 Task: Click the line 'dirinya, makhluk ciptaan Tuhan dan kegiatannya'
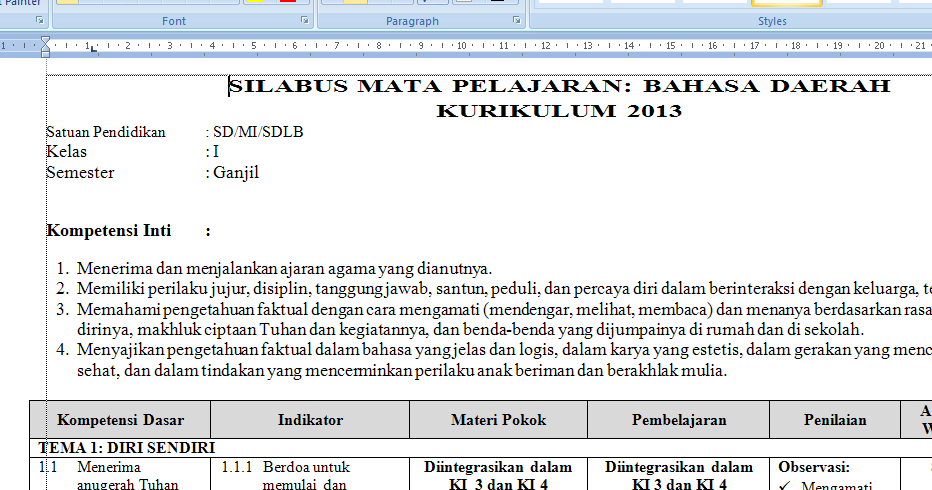[x=470, y=329]
